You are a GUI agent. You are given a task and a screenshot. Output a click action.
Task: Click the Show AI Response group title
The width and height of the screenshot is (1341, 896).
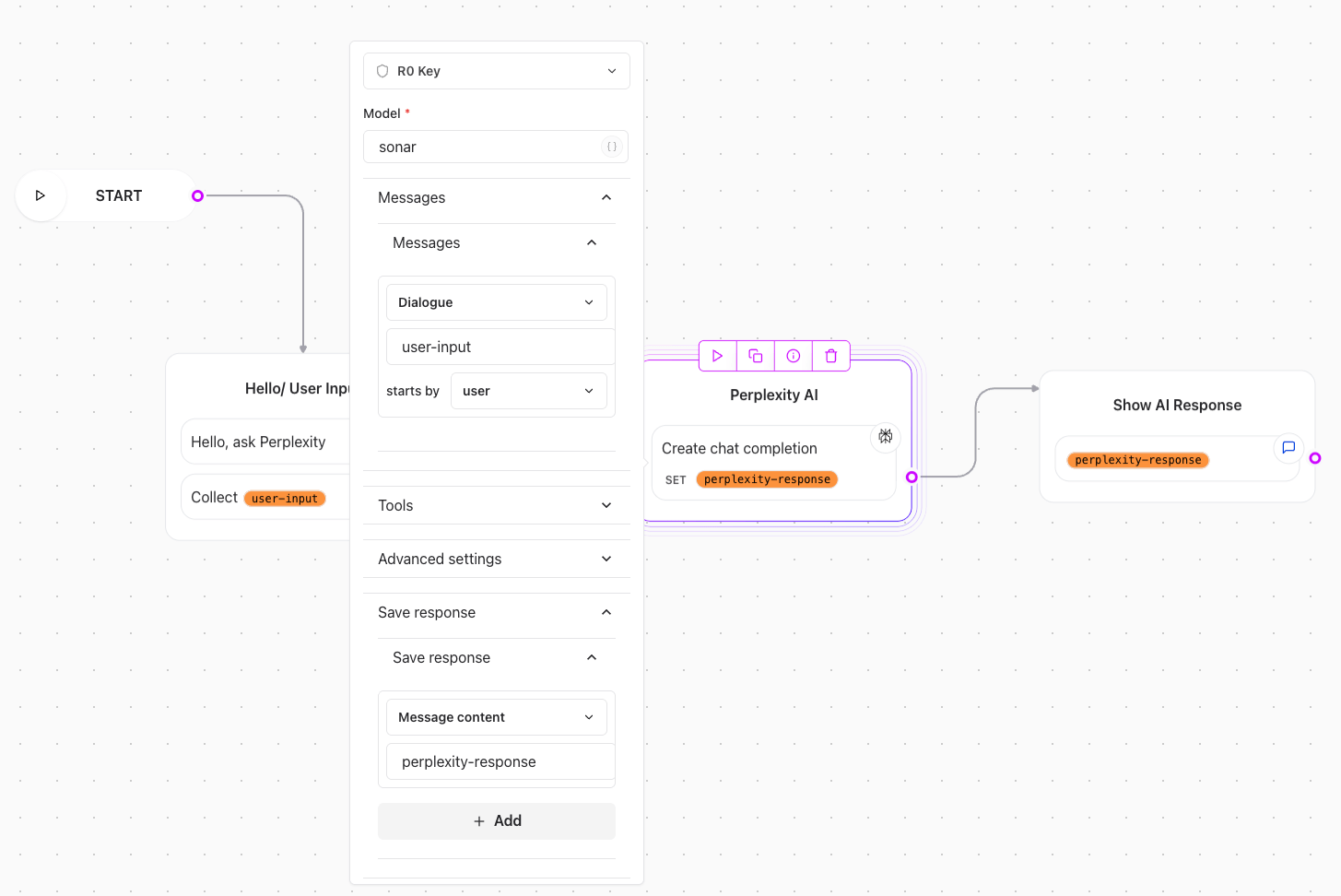1177,405
